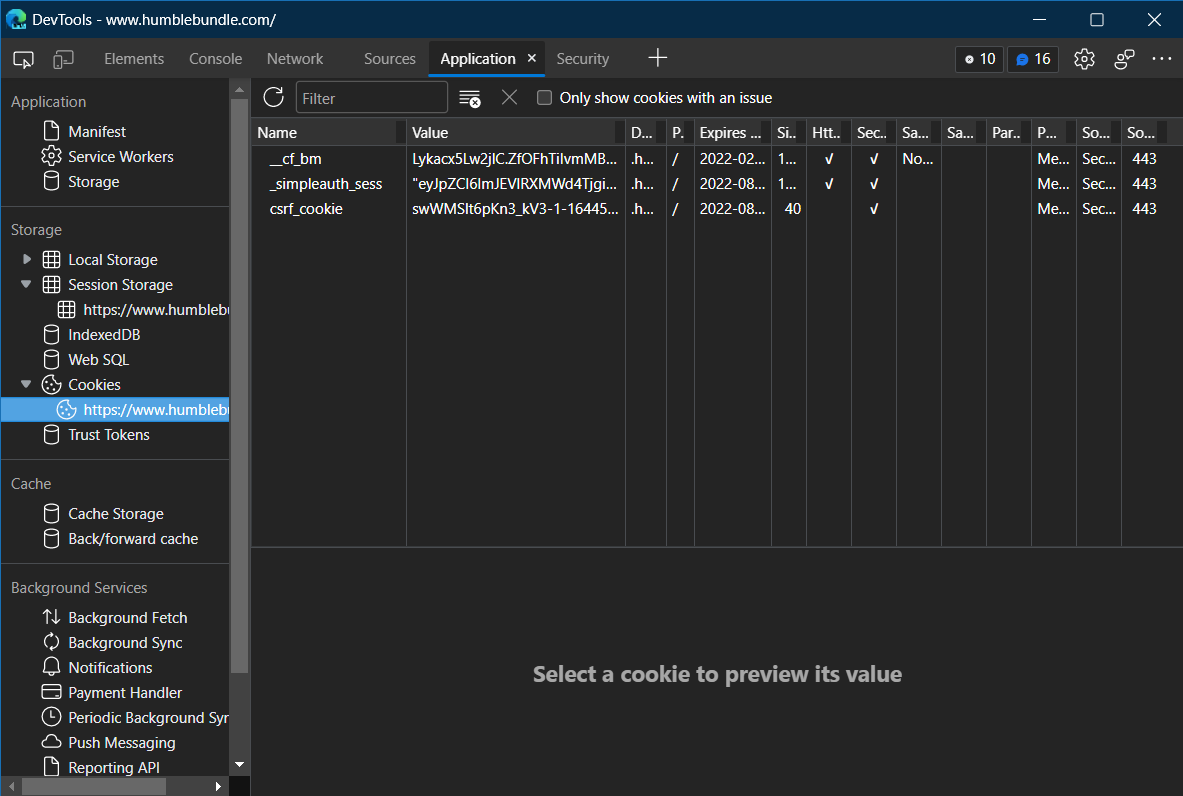
Task: Open IndexedDB database icon
Action: [51, 334]
